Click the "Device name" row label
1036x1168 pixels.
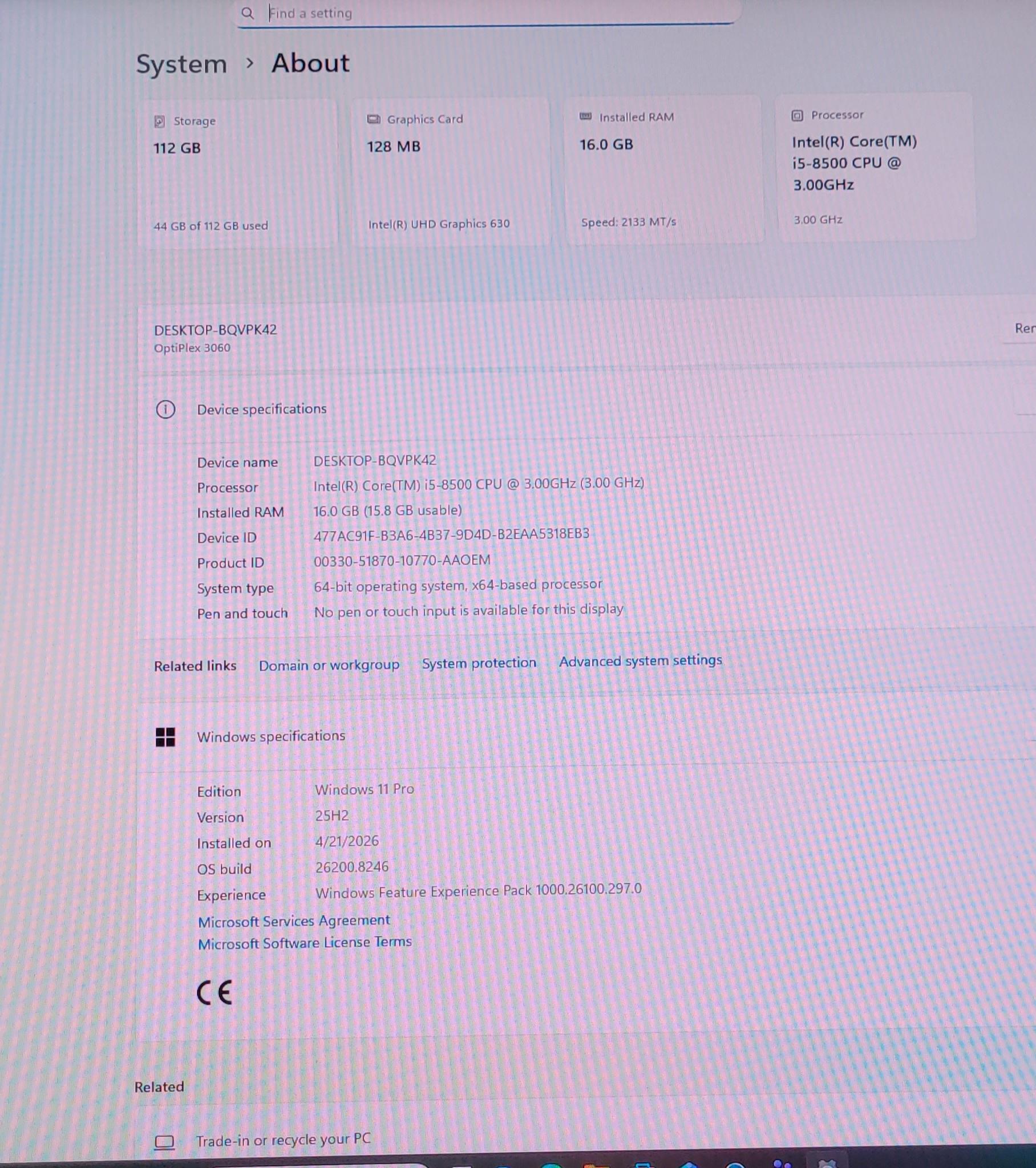pos(237,463)
